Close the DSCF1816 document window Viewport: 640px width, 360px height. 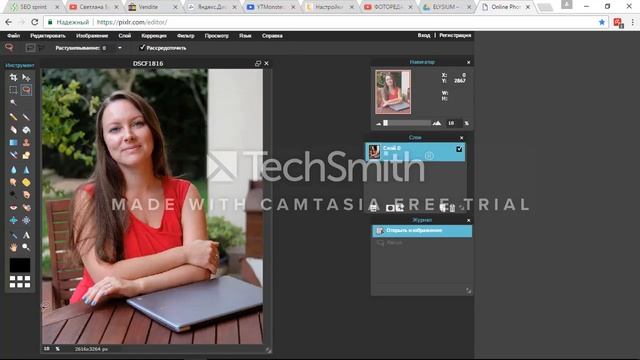pyautogui.click(x=267, y=63)
